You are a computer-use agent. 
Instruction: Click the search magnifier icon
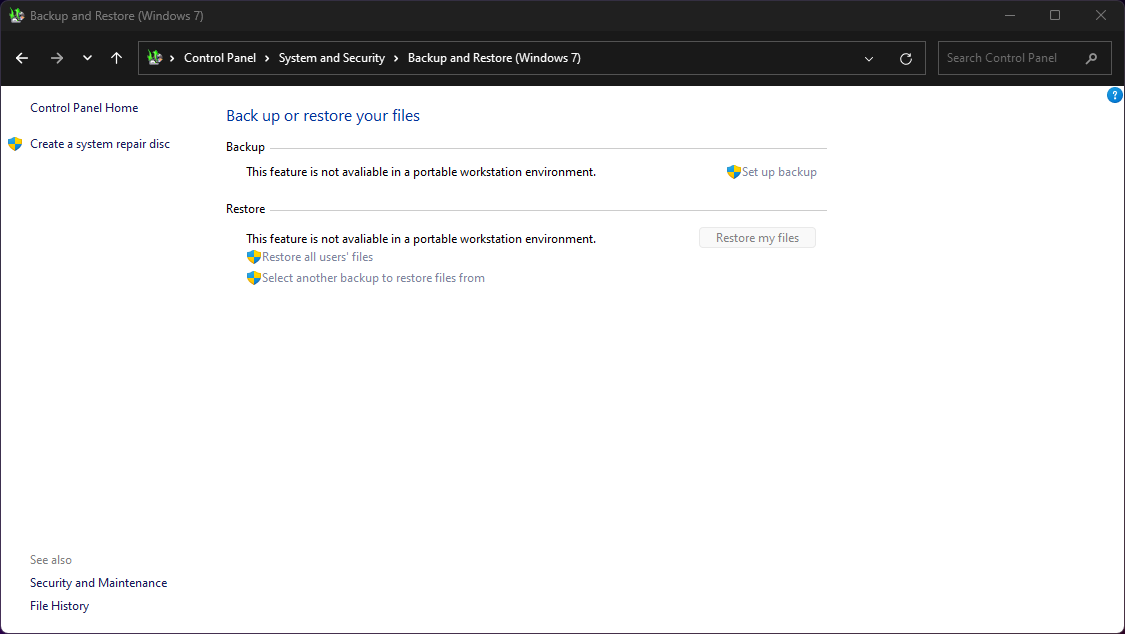coord(1091,58)
